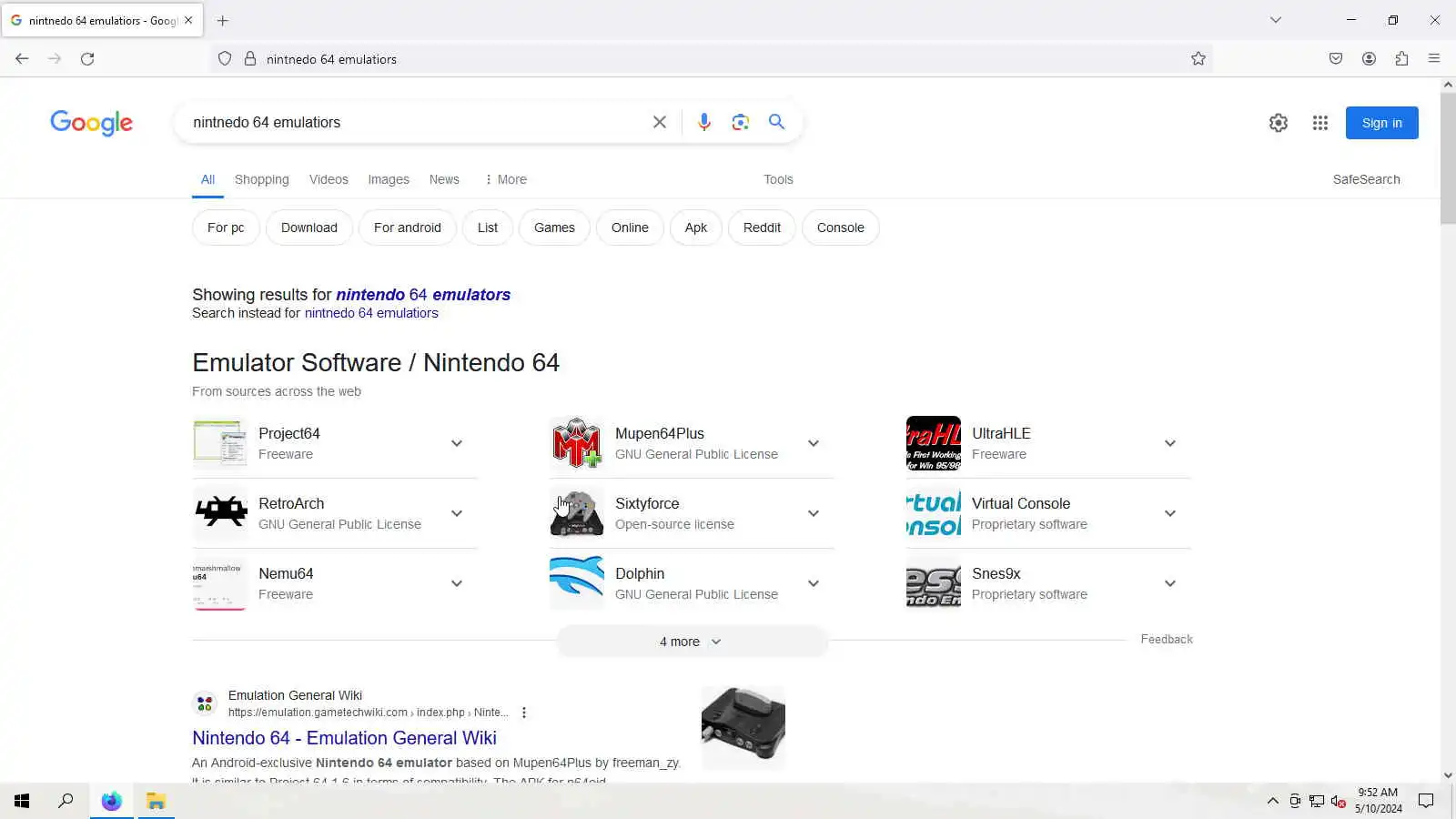1456x819 pixels.
Task: Open Google quick settings gear
Action: 1279,123
